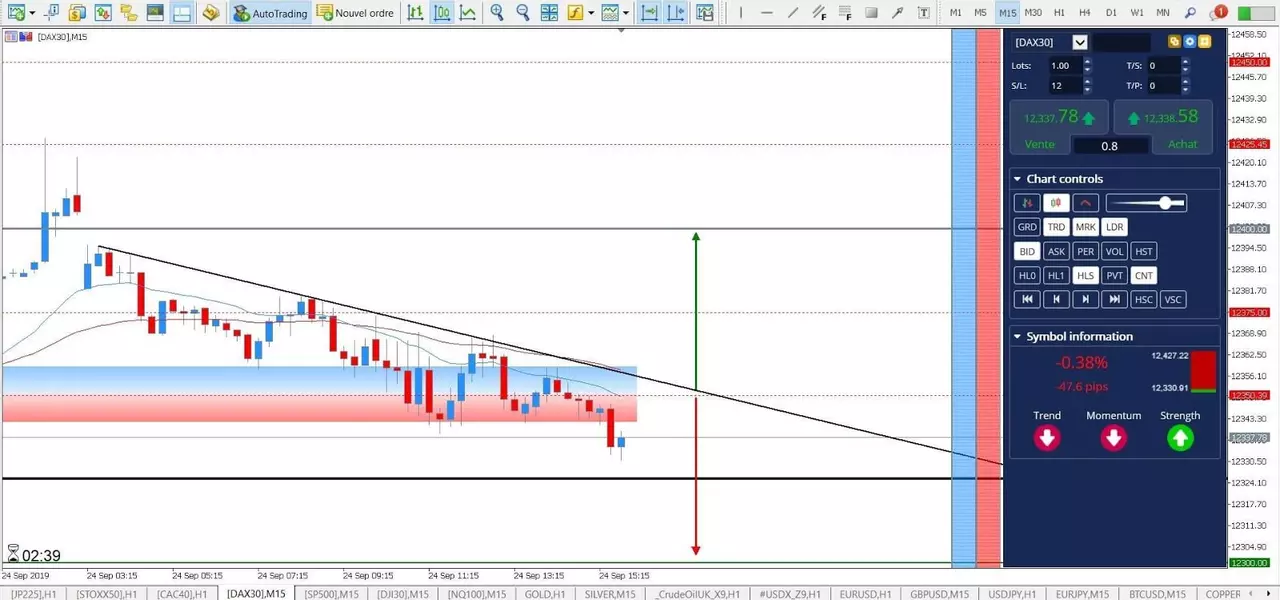Step to the chart end button
Screen dimensions: 1280x600
pyautogui.click(x=1115, y=299)
